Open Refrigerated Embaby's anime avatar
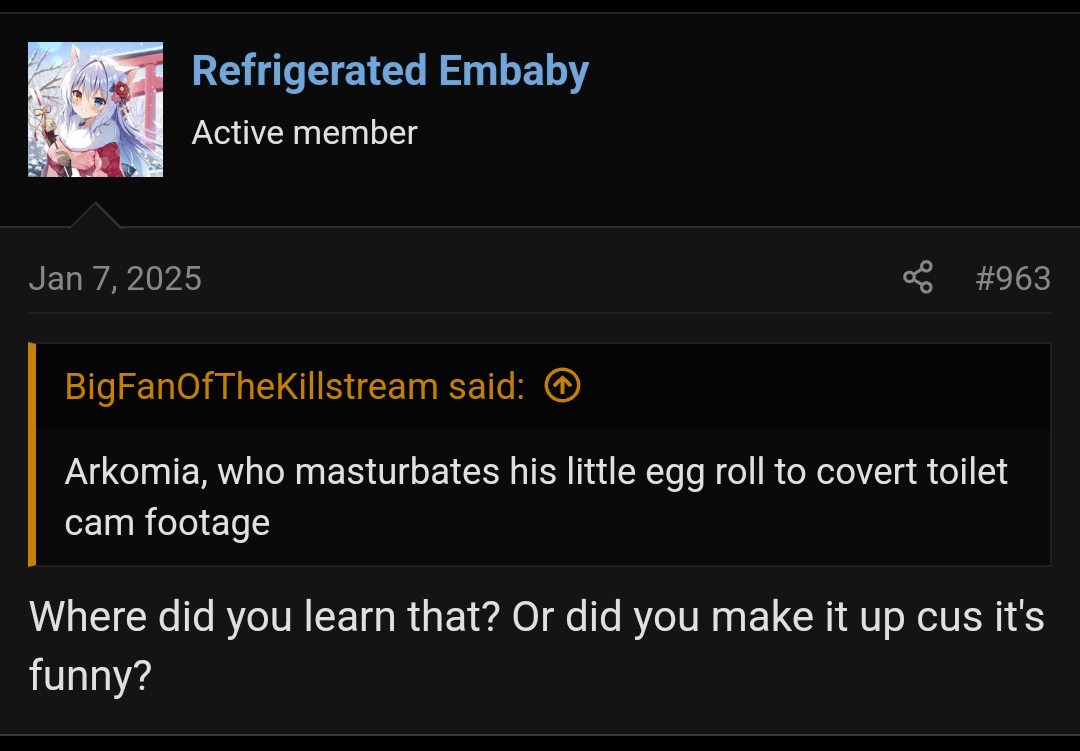 (95, 110)
